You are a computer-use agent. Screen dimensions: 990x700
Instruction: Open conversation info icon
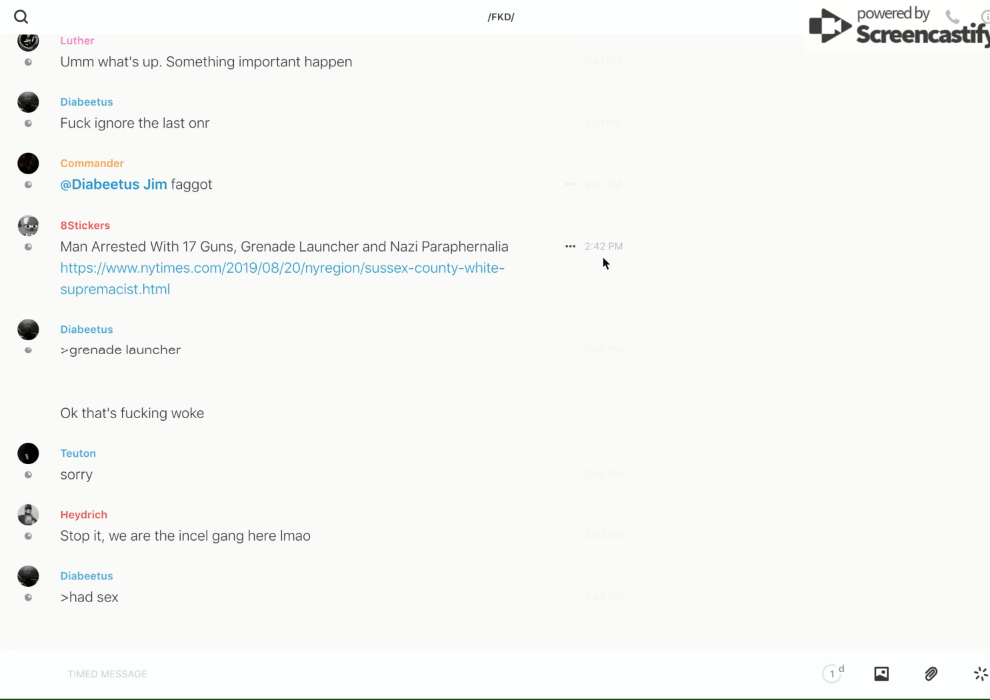(984, 17)
